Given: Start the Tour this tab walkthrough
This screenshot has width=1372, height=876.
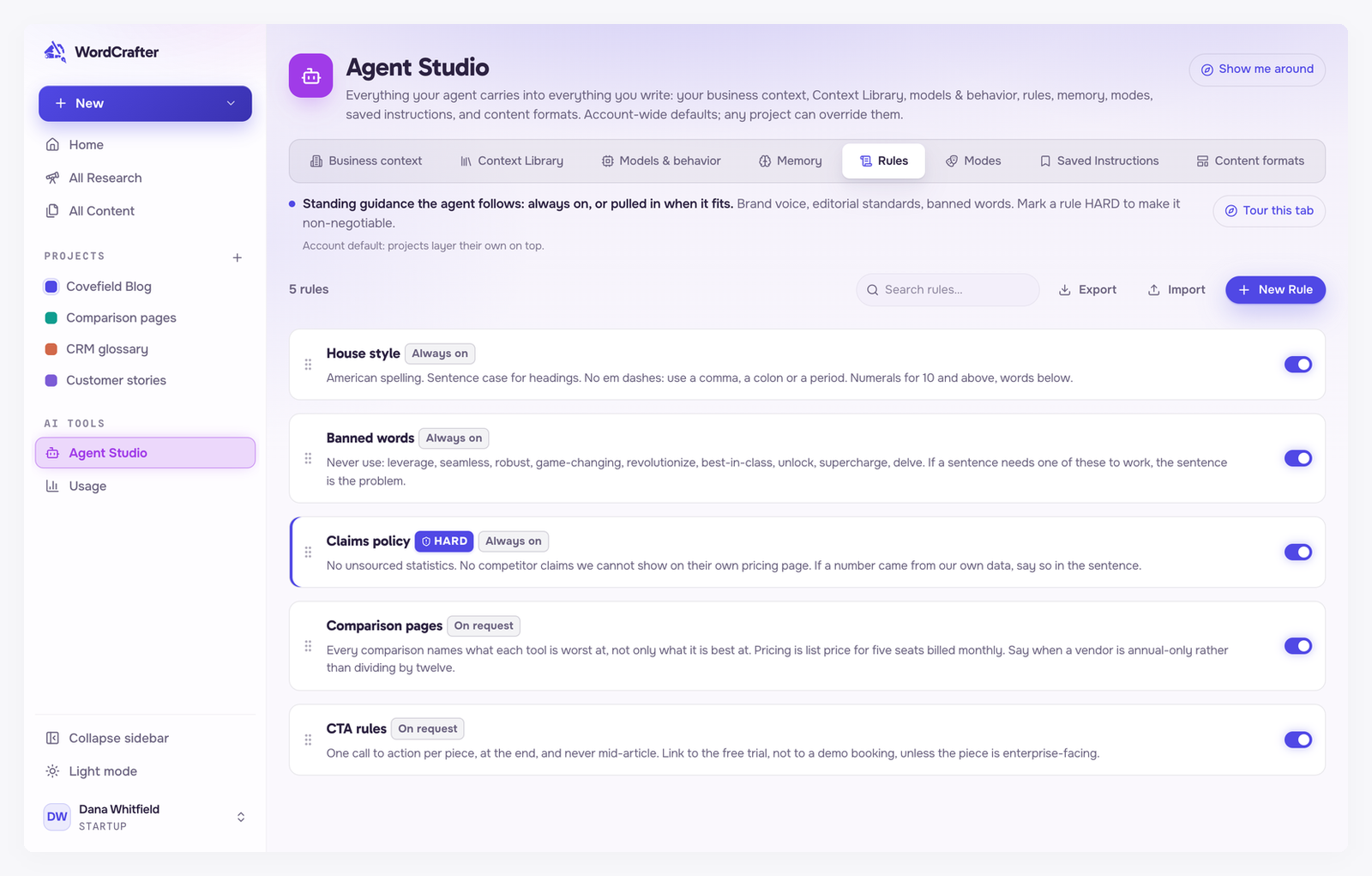Looking at the screenshot, I should pos(1269,211).
